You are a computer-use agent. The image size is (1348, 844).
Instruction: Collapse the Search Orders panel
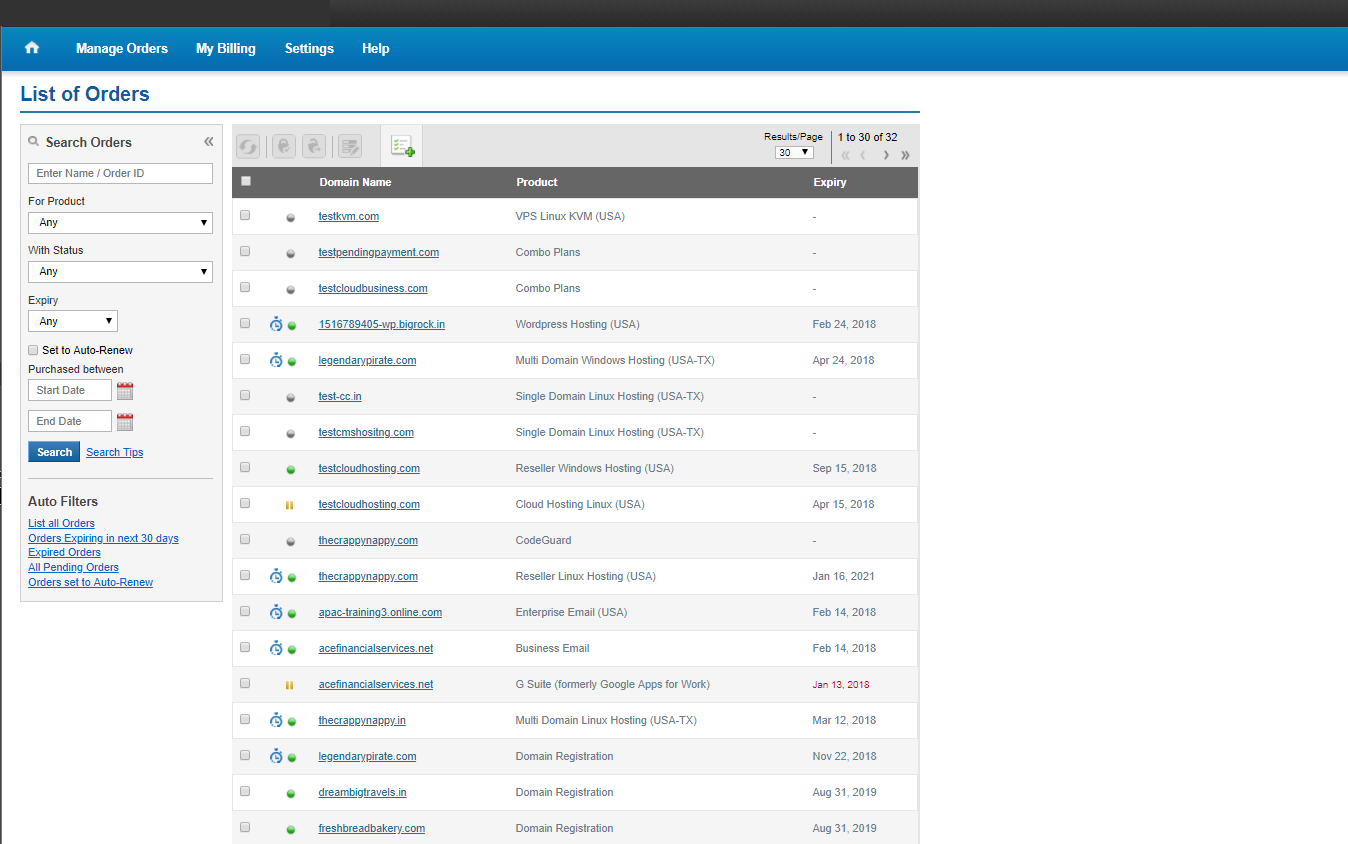coord(208,142)
